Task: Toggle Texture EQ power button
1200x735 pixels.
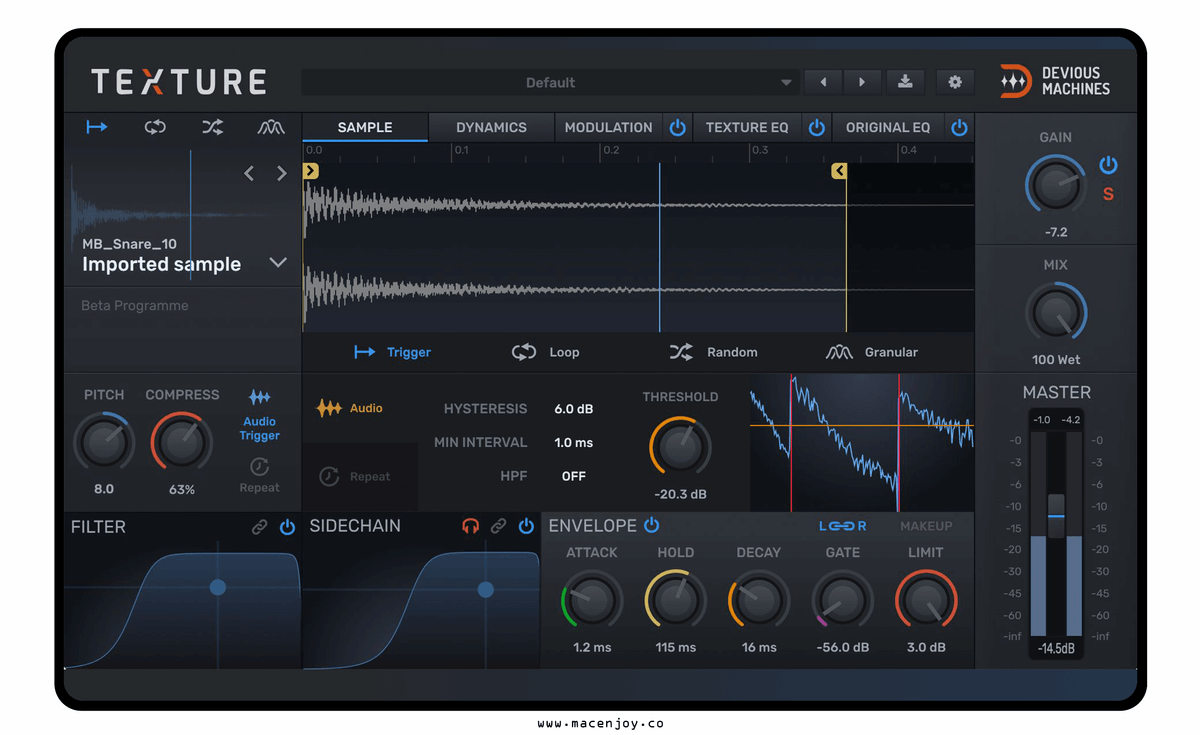Action: point(817,127)
